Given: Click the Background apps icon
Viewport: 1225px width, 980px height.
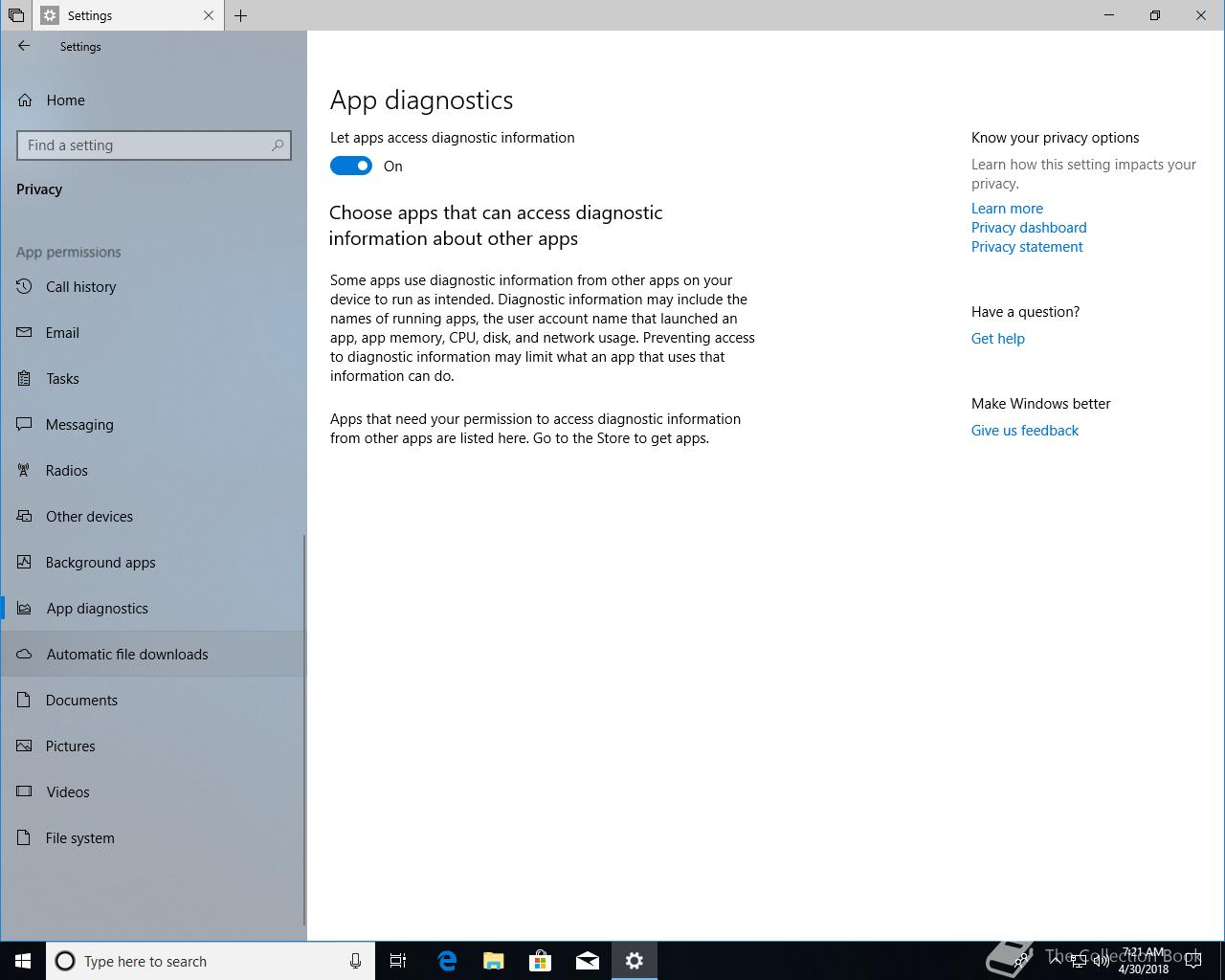Looking at the screenshot, I should [x=25, y=562].
